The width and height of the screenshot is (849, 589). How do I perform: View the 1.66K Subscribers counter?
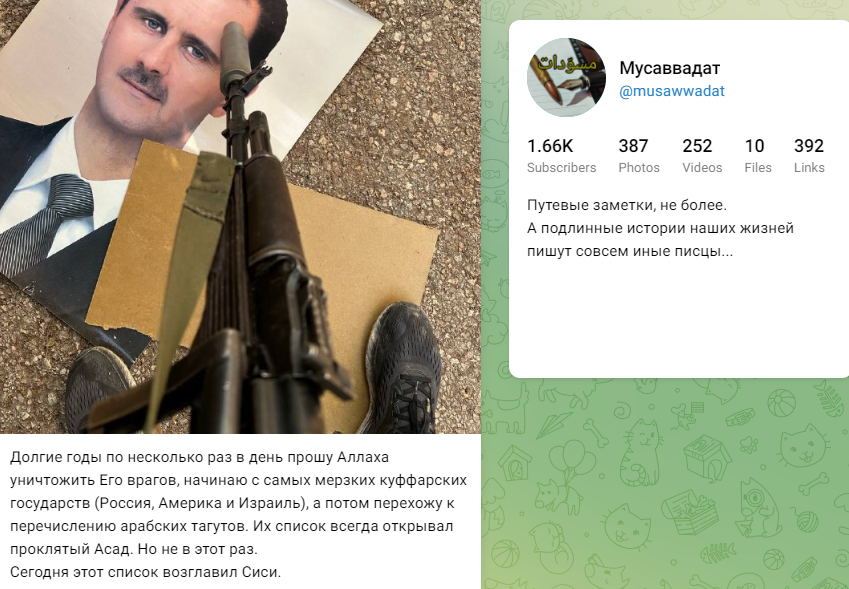pos(561,156)
